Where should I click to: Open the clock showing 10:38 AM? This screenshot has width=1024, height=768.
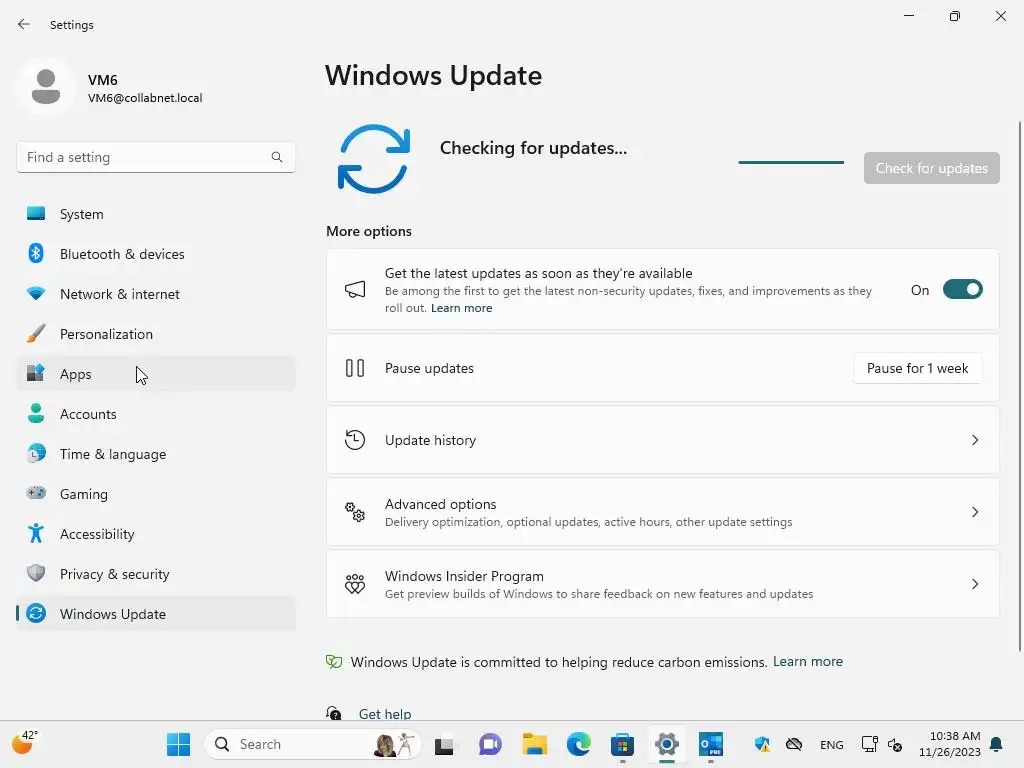950,744
